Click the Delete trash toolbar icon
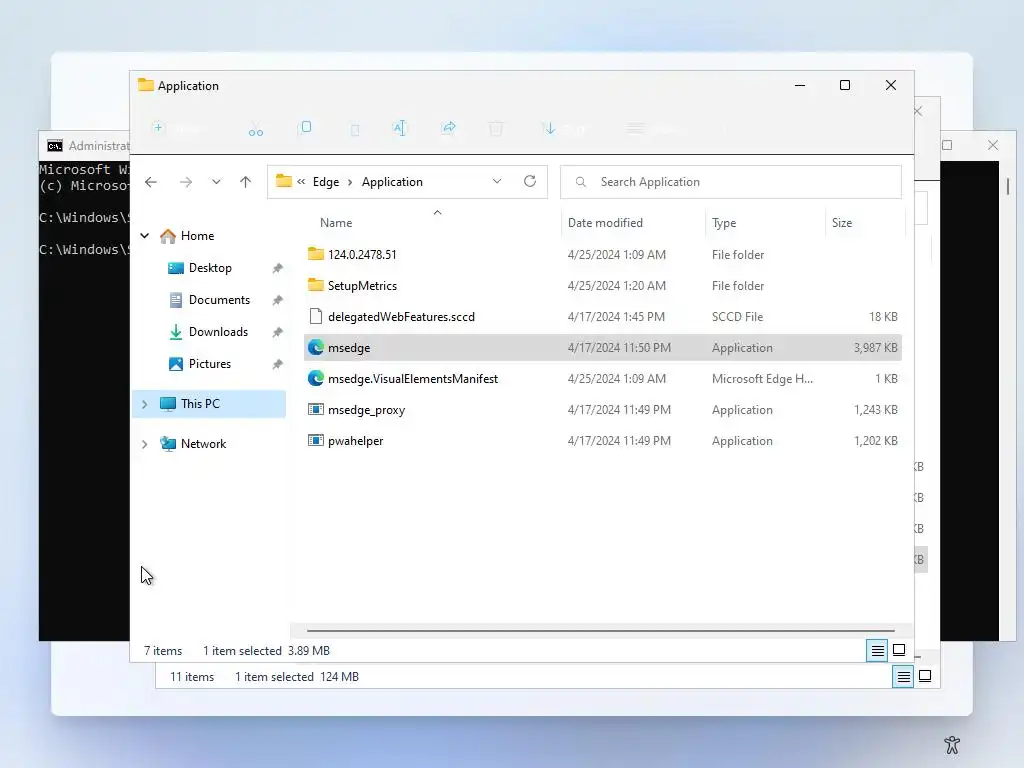This screenshot has height=768, width=1024. coord(496,128)
